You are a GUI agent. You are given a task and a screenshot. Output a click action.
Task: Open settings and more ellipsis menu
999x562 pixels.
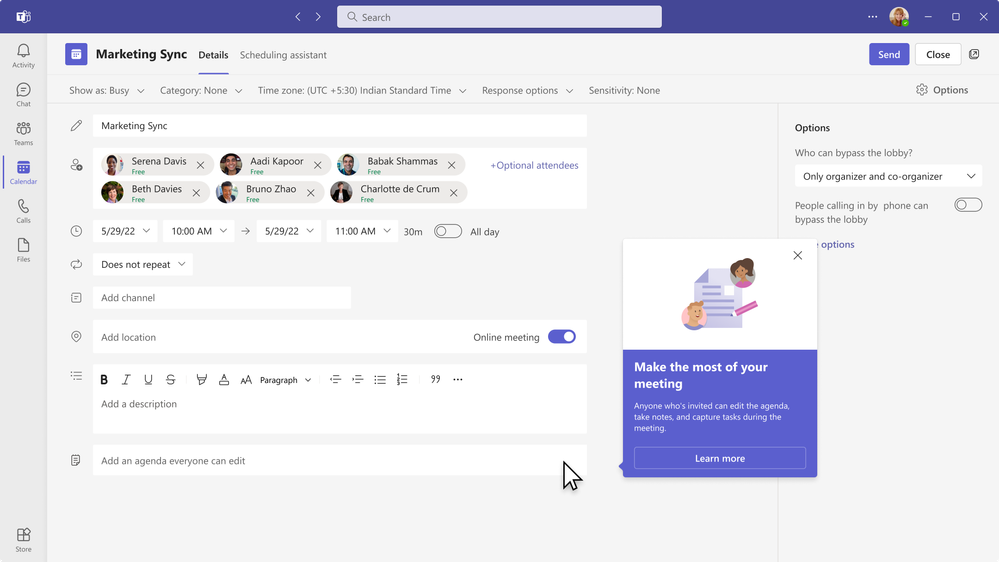[872, 17]
